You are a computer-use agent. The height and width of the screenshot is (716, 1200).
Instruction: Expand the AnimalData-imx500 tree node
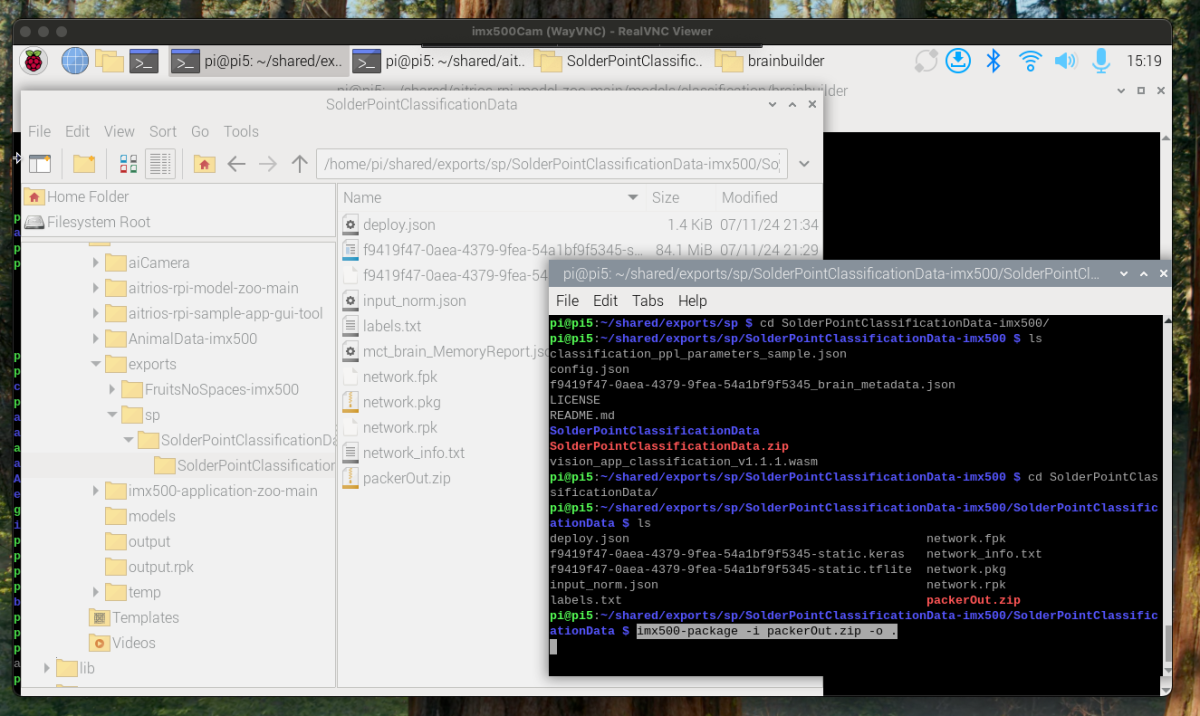[x=95, y=339]
